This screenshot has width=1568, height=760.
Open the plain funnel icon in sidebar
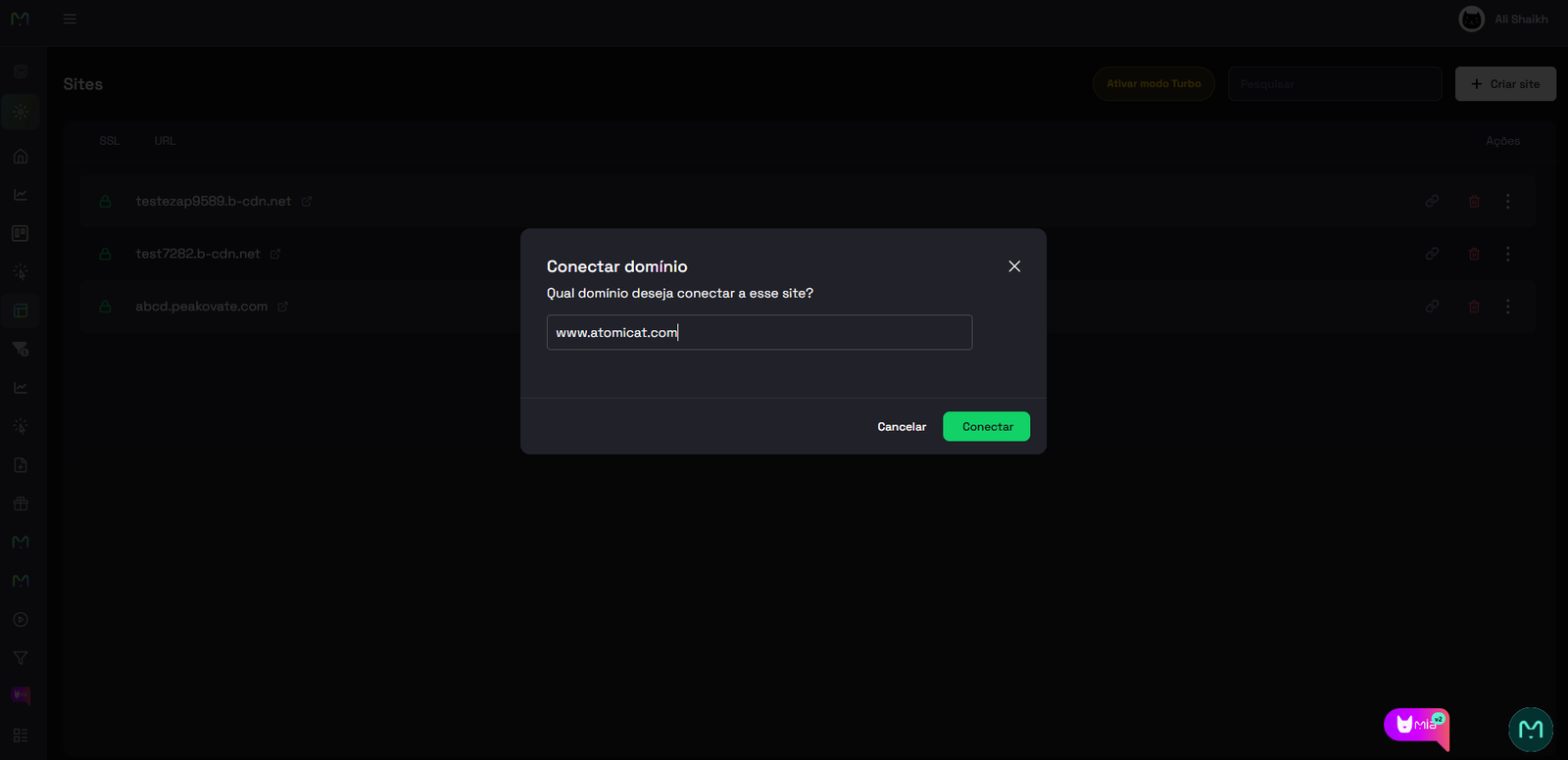click(21, 658)
